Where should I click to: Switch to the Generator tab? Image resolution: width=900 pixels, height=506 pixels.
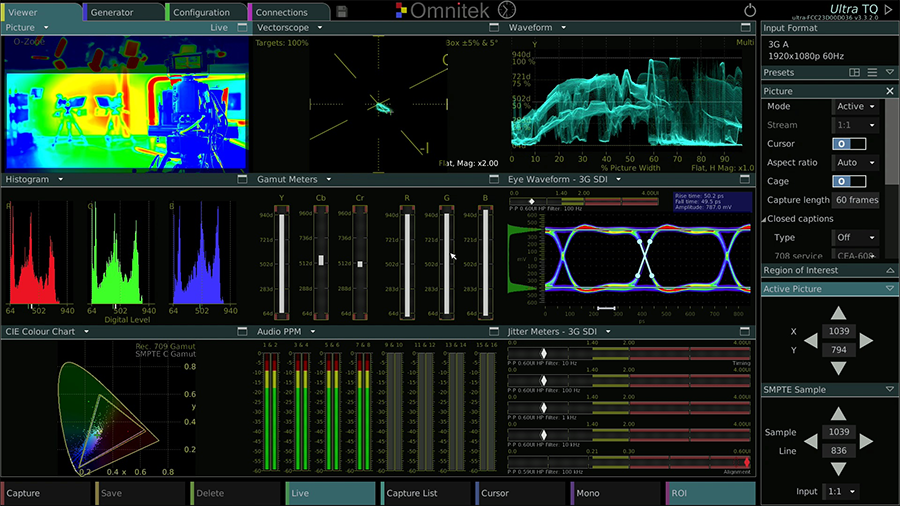123,12
